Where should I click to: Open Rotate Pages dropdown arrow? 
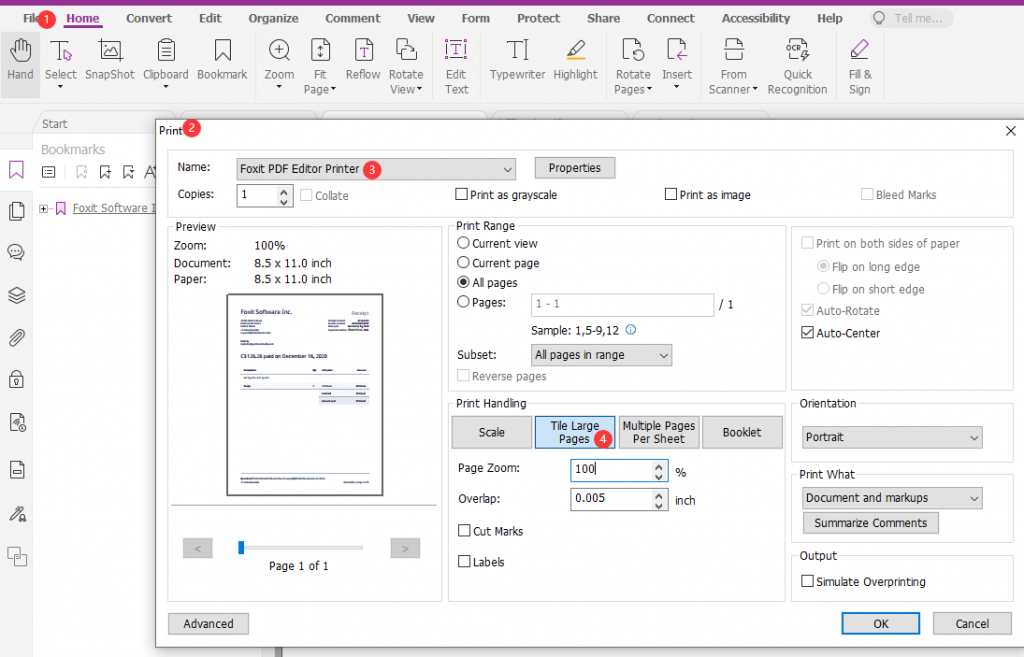click(x=649, y=89)
